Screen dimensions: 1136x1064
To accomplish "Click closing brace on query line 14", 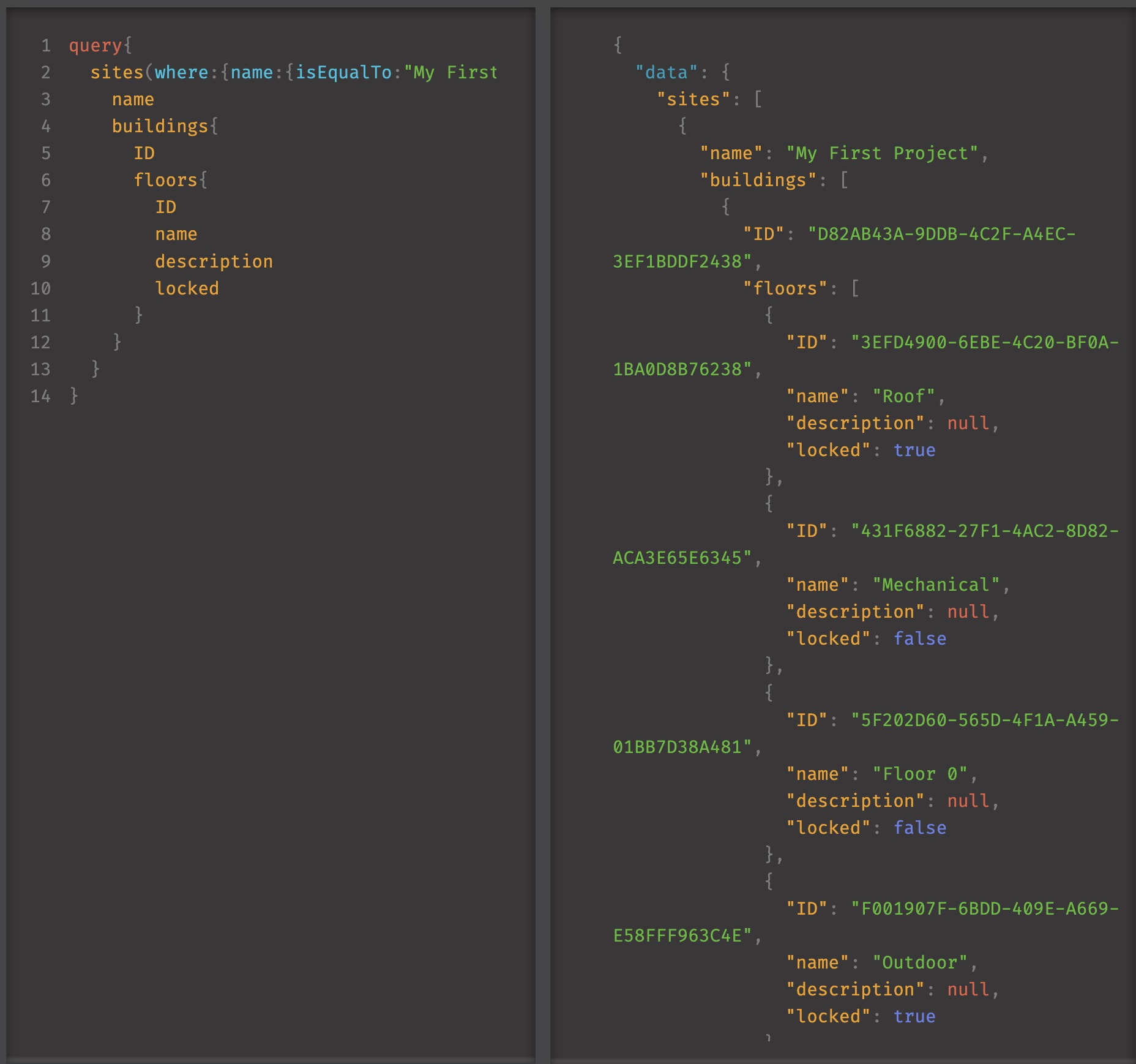I will click(74, 396).
